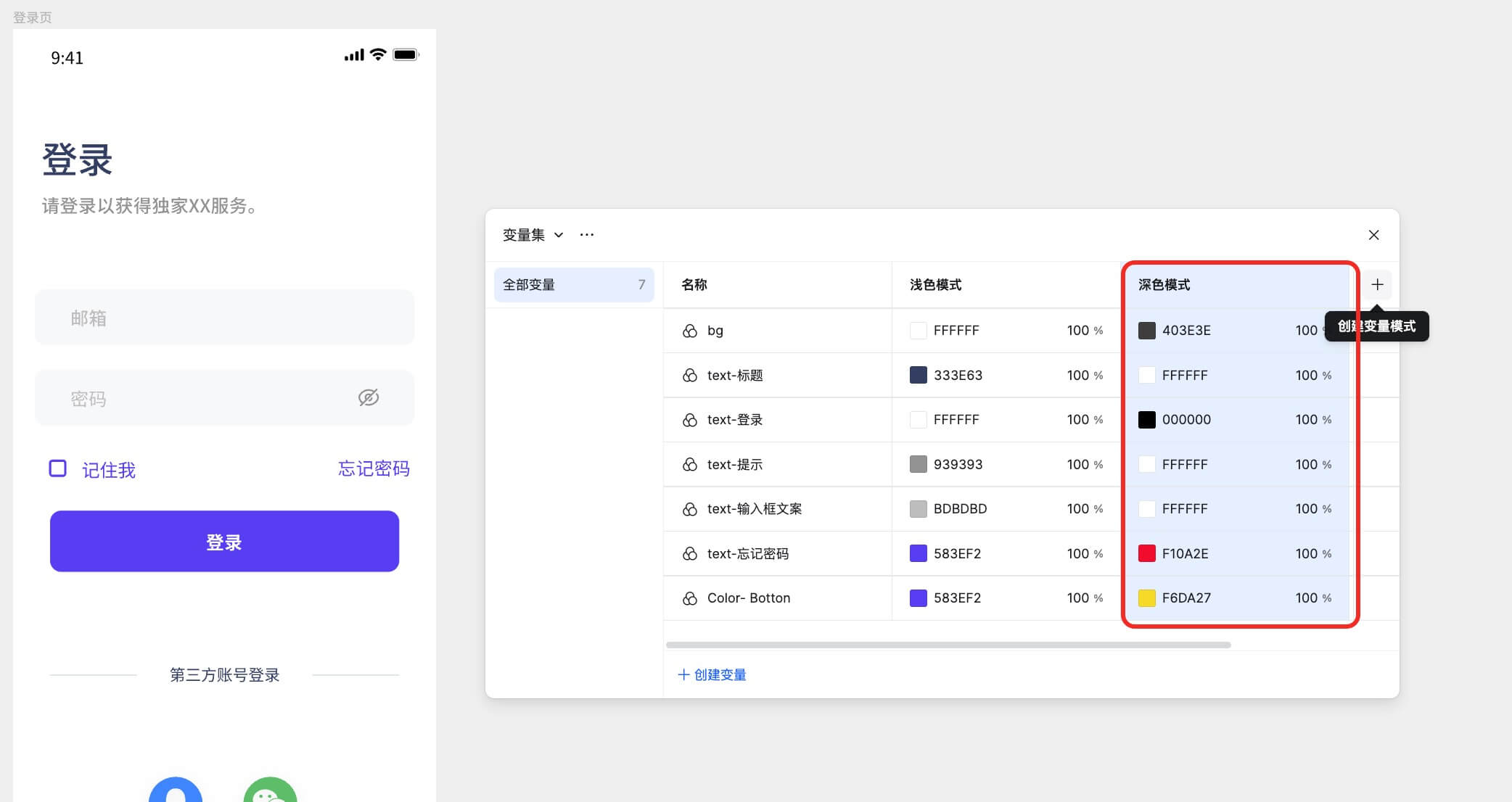Screen dimensions: 1512x802
Task: Click the variable icon beside text-忘记密码
Action: 690,554
